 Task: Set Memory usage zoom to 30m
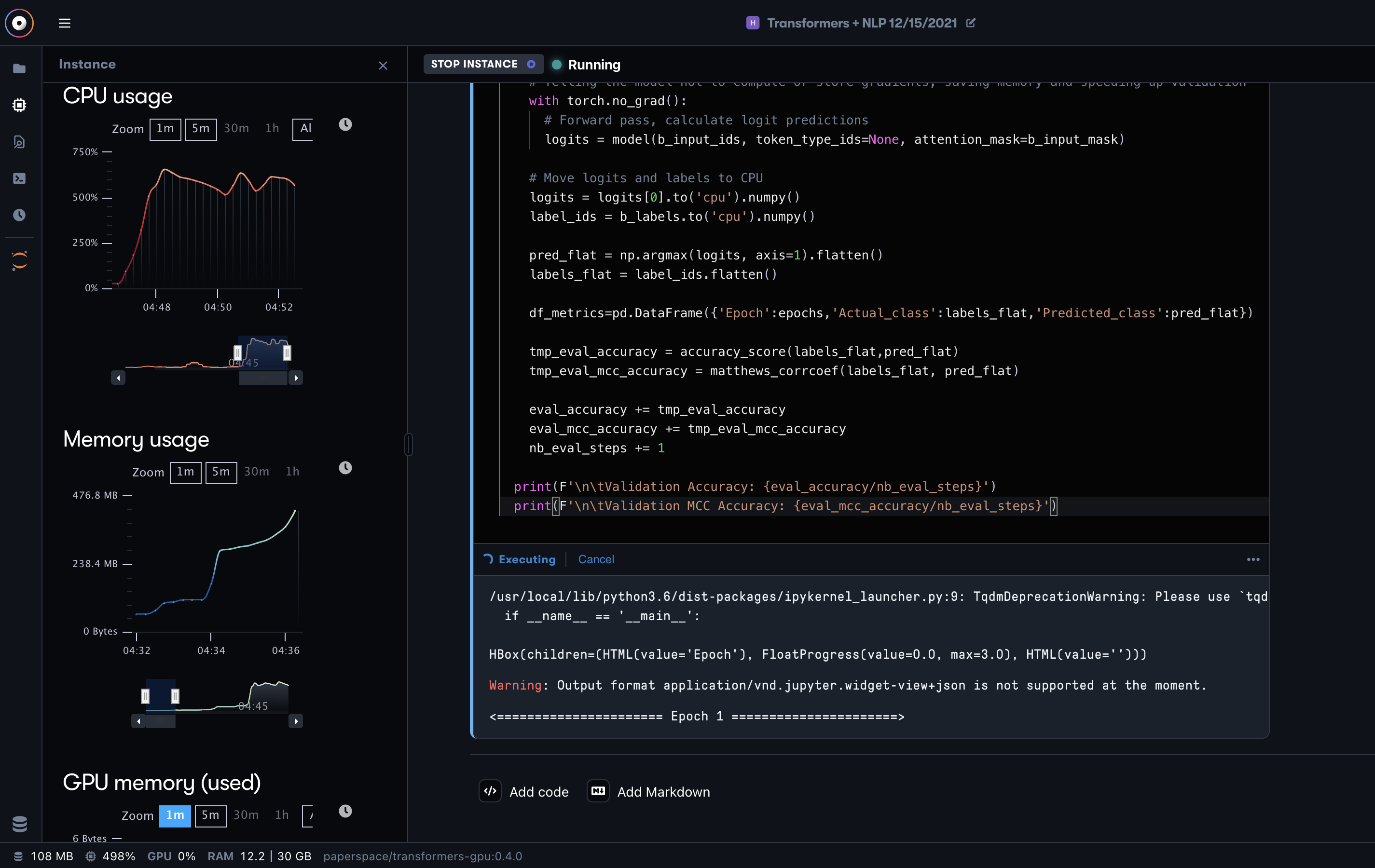click(x=256, y=473)
